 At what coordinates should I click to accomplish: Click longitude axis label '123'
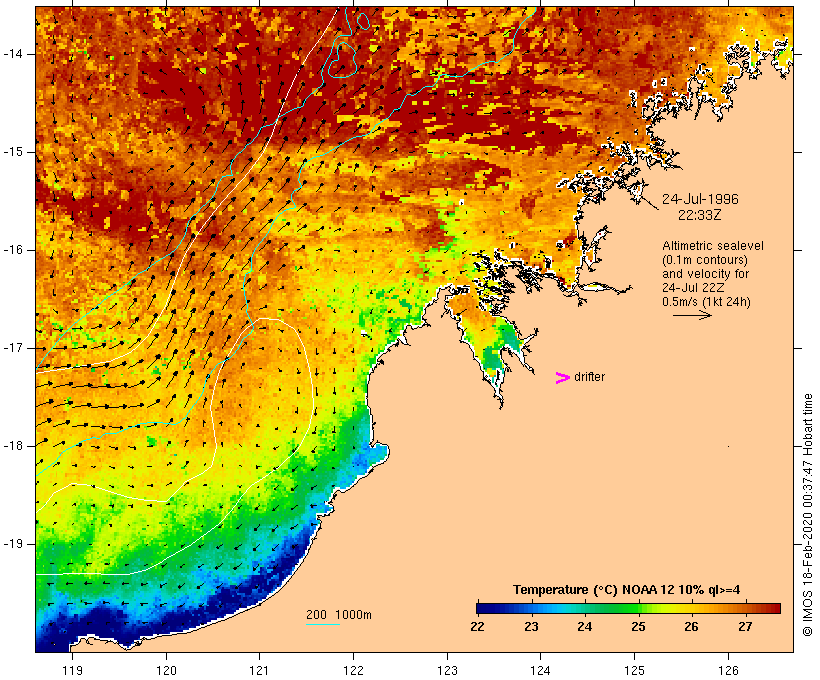(447, 670)
